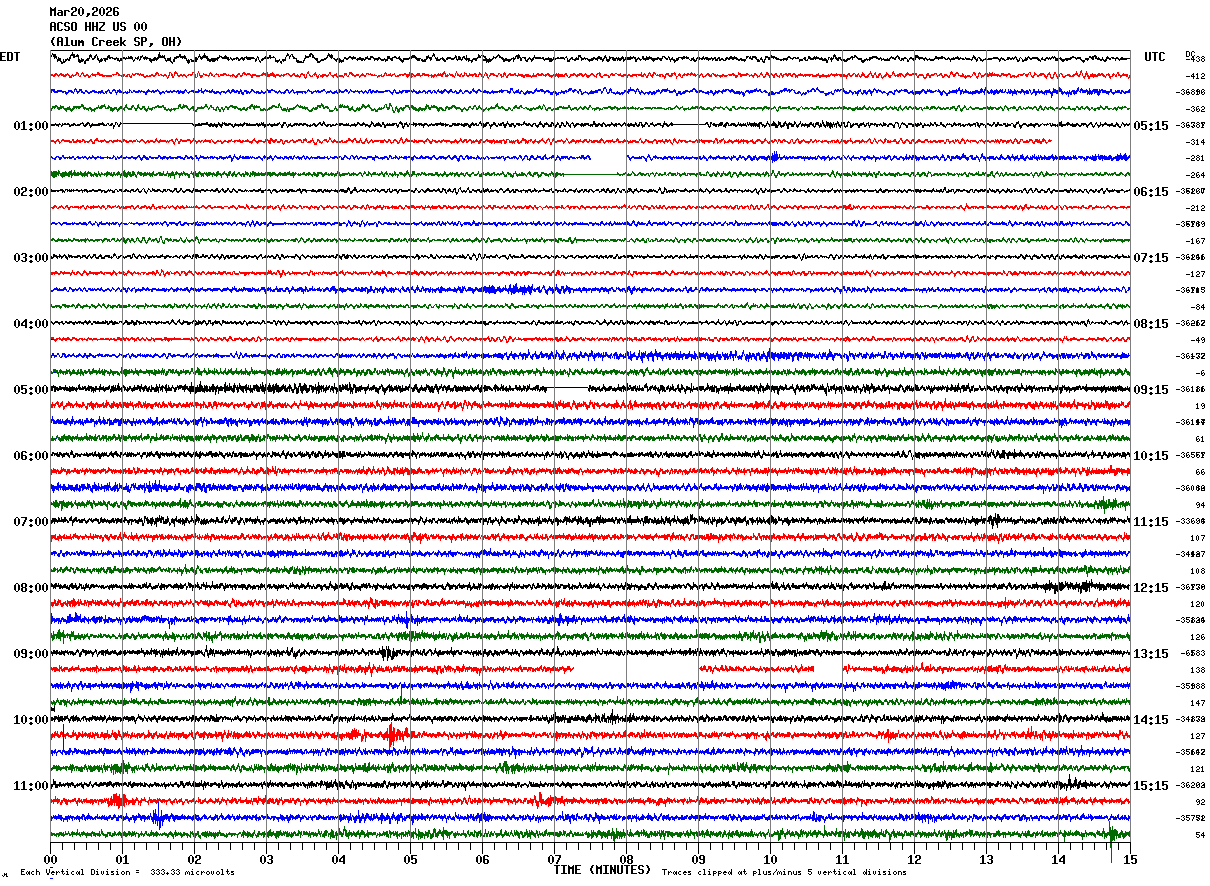Click the large red burst on the 10:15 trace
Image resolution: width=1210 pixels, height=886 pixels.
[x=393, y=735]
